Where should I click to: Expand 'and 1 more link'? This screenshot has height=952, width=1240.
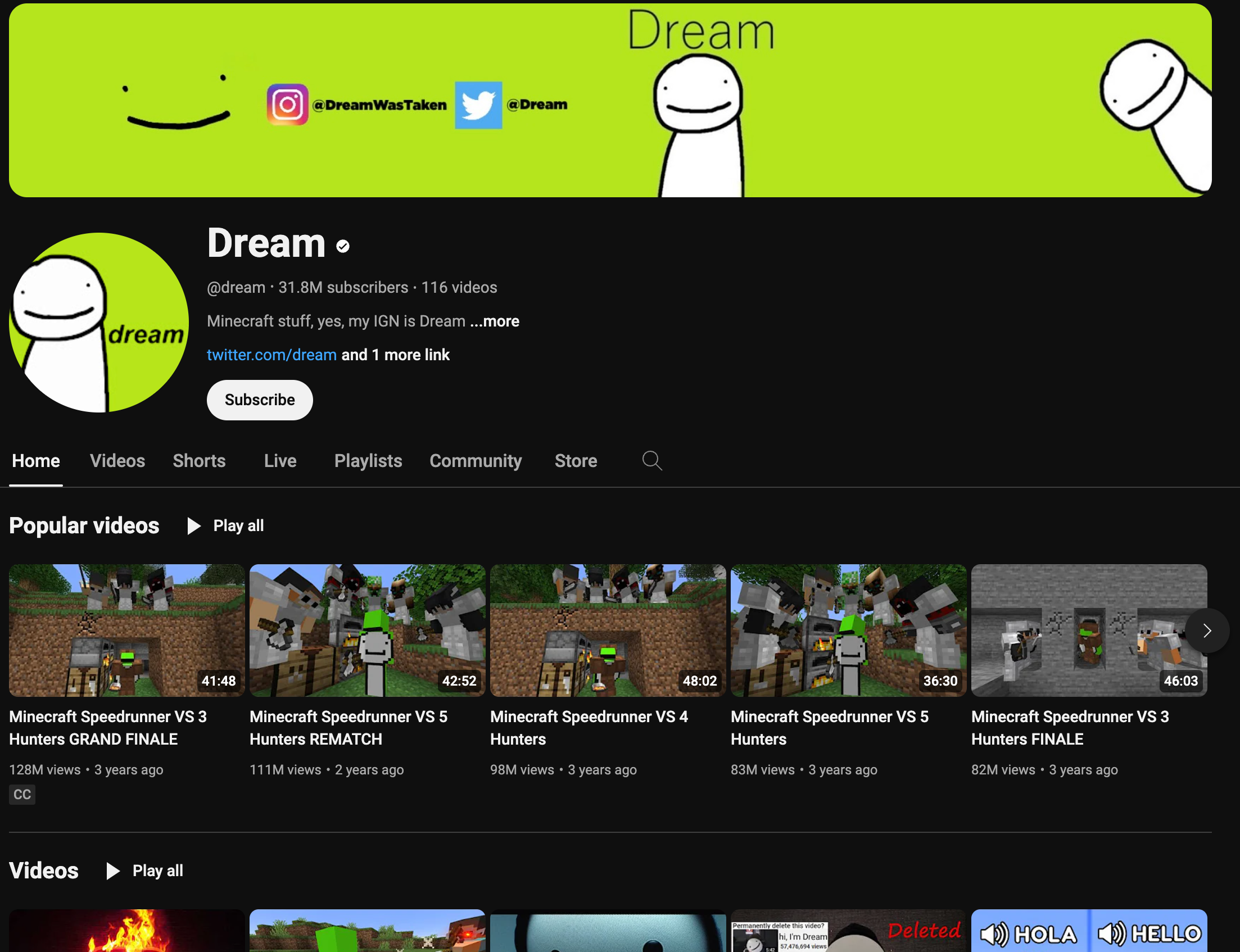pyautogui.click(x=395, y=354)
